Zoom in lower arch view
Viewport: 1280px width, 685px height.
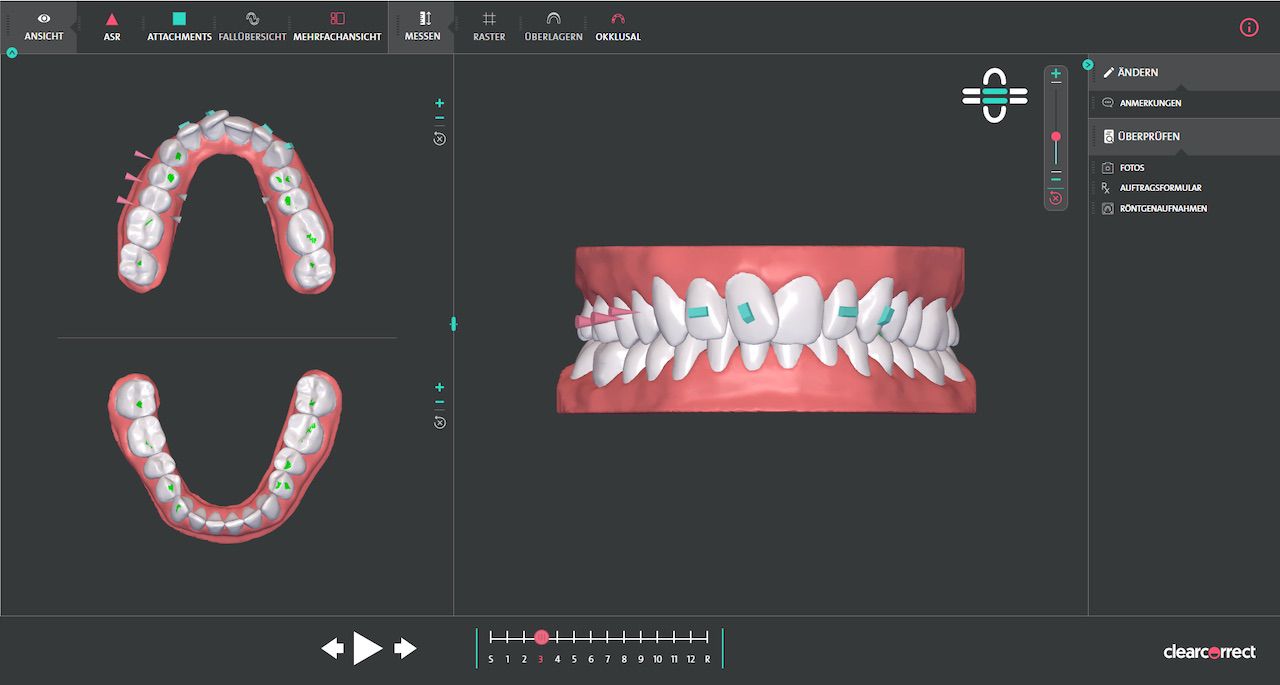[439, 387]
